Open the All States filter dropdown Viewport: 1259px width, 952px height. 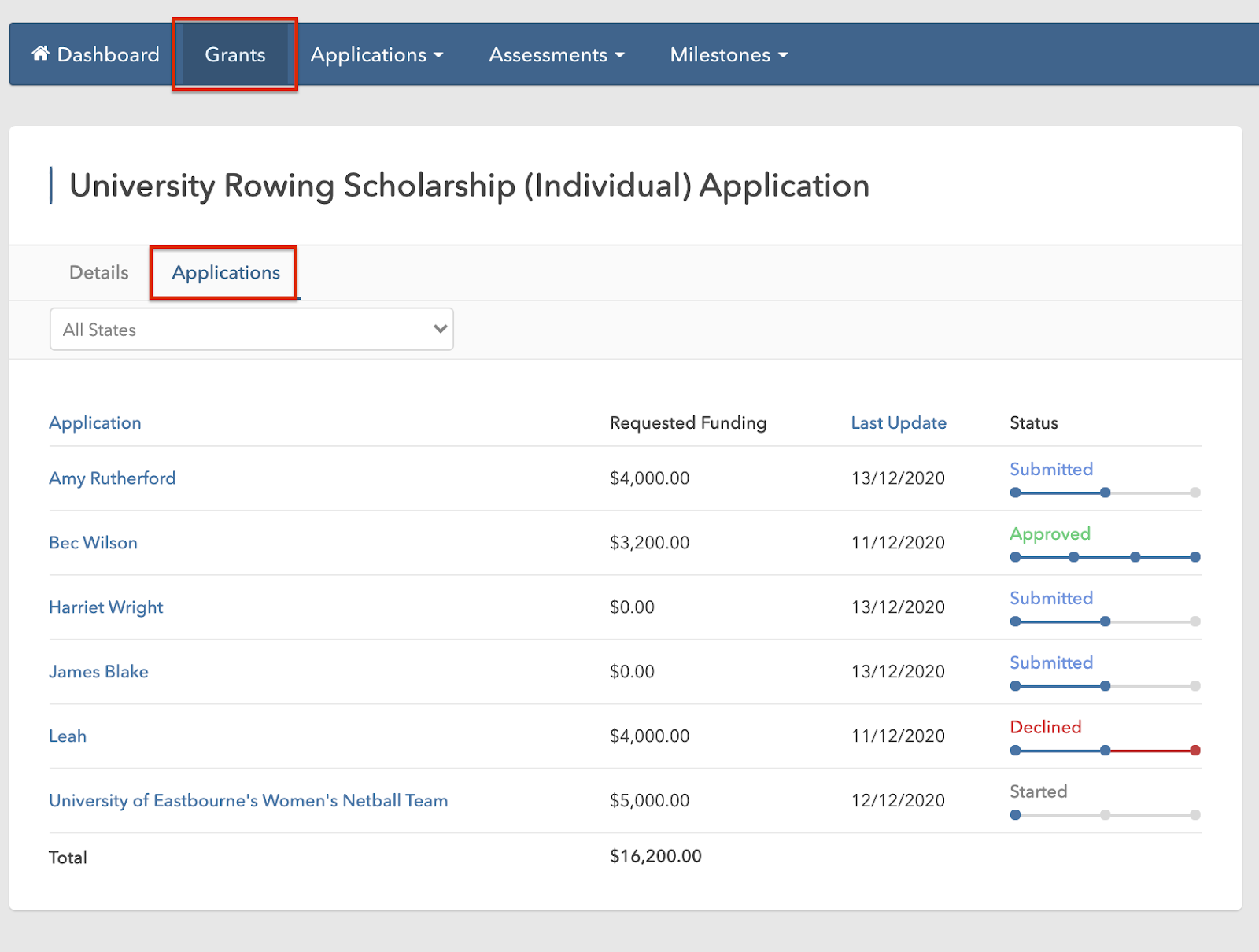pyautogui.click(x=252, y=330)
